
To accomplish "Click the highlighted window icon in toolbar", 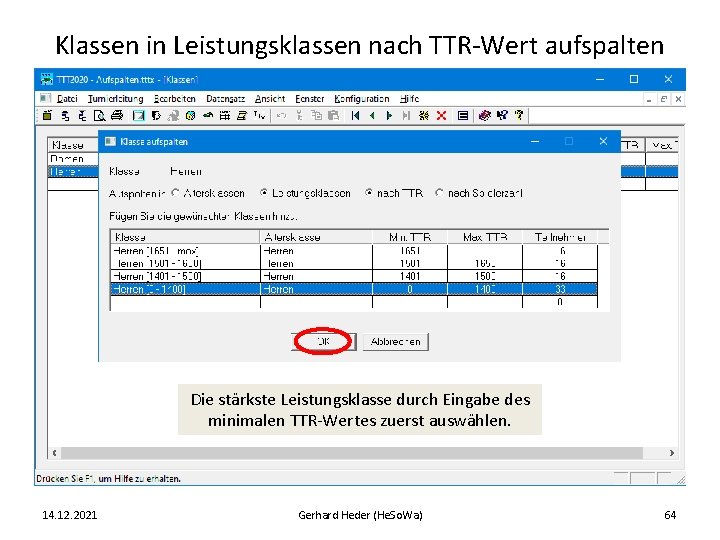I will click(138, 116).
